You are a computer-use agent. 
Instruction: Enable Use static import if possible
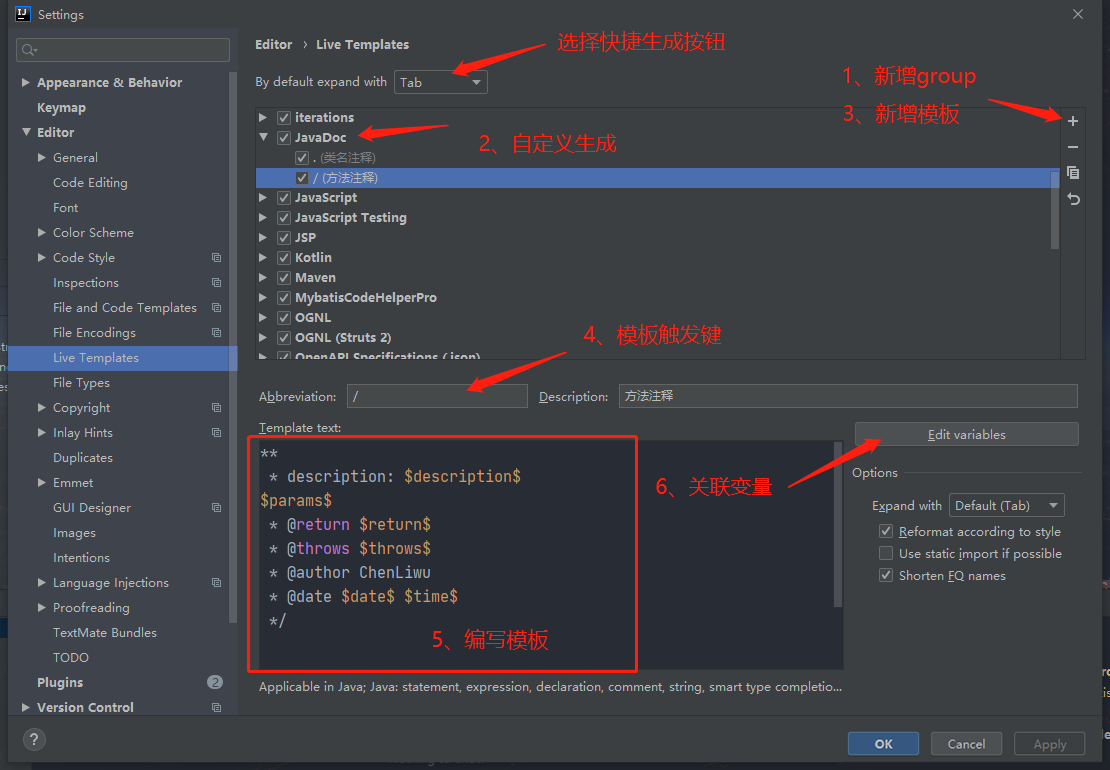885,554
